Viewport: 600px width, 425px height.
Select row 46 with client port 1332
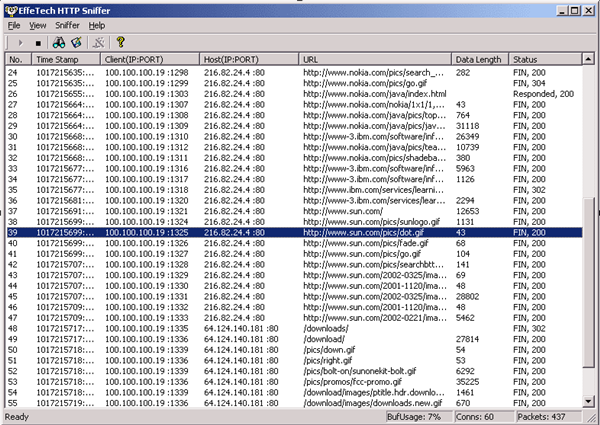coord(295,307)
